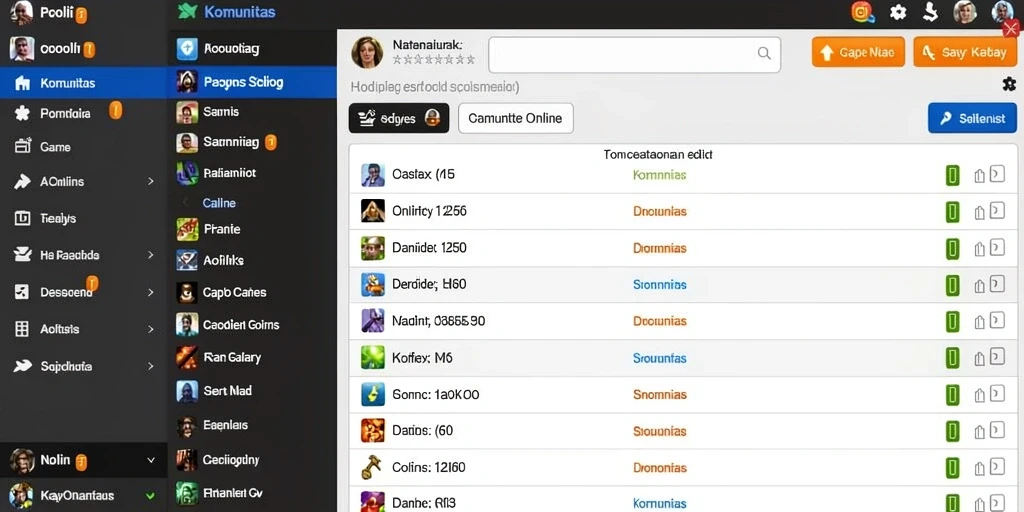The height and width of the screenshot is (512, 1024).
Task: Open the Nolin dropdown arrow
Action: coord(151,460)
